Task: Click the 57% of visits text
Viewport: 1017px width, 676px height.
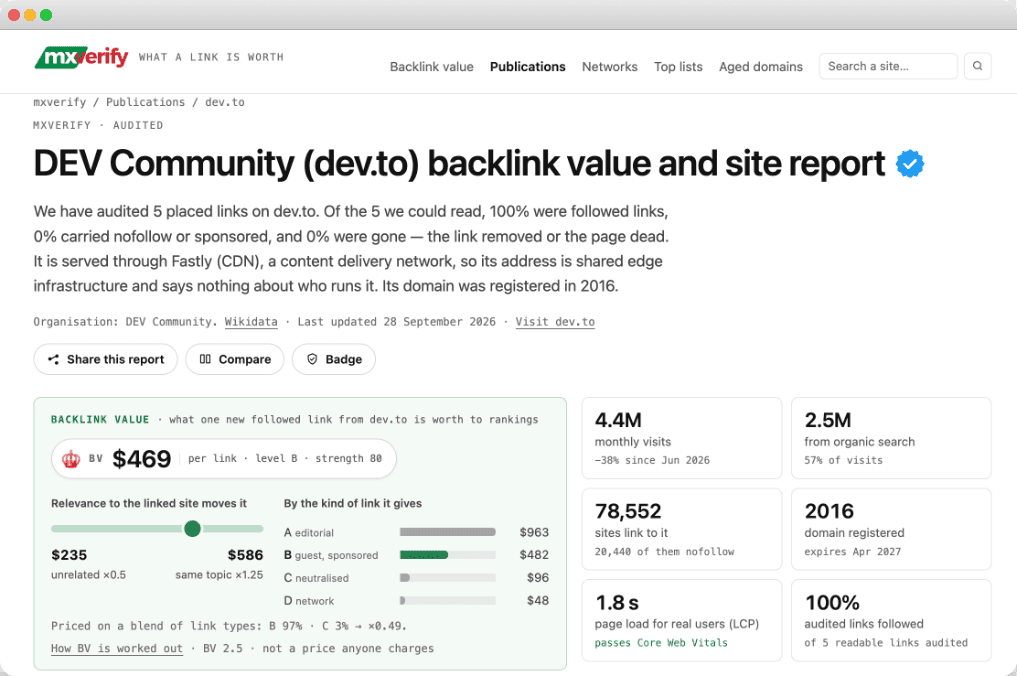Action: (x=843, y=460)
